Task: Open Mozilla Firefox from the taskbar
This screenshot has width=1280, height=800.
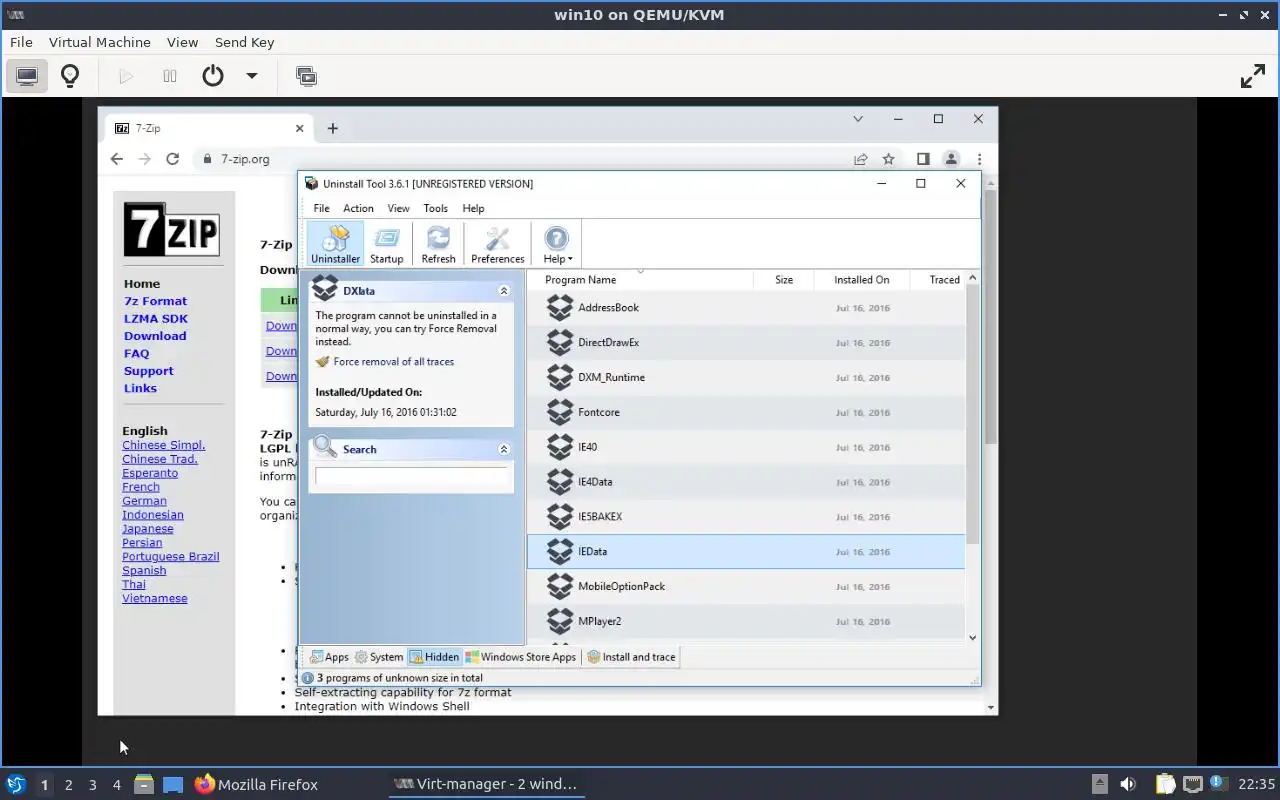Action: click(256, 784)
